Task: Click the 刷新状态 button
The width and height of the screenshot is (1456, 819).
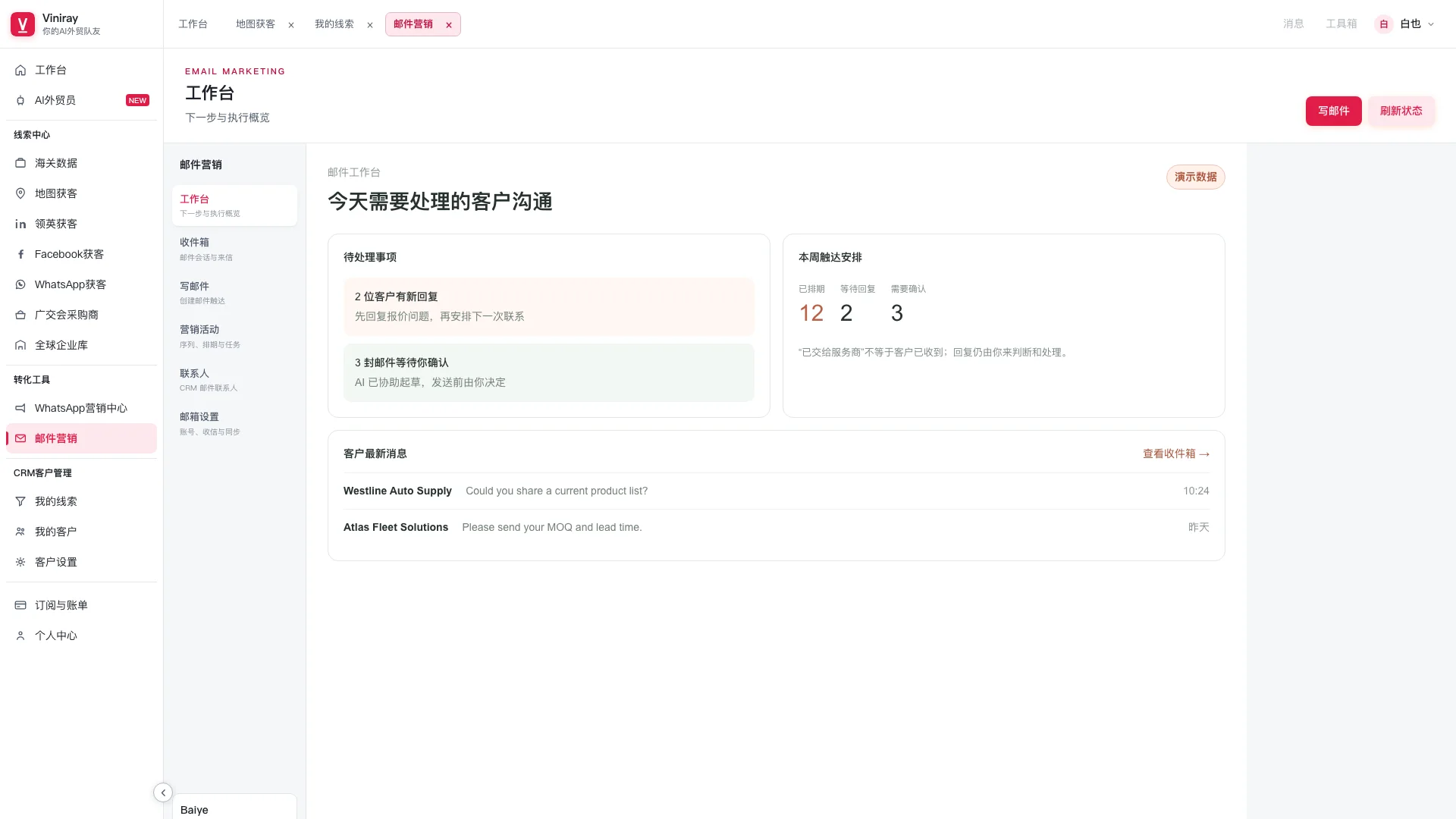Action: (1401, 111)
